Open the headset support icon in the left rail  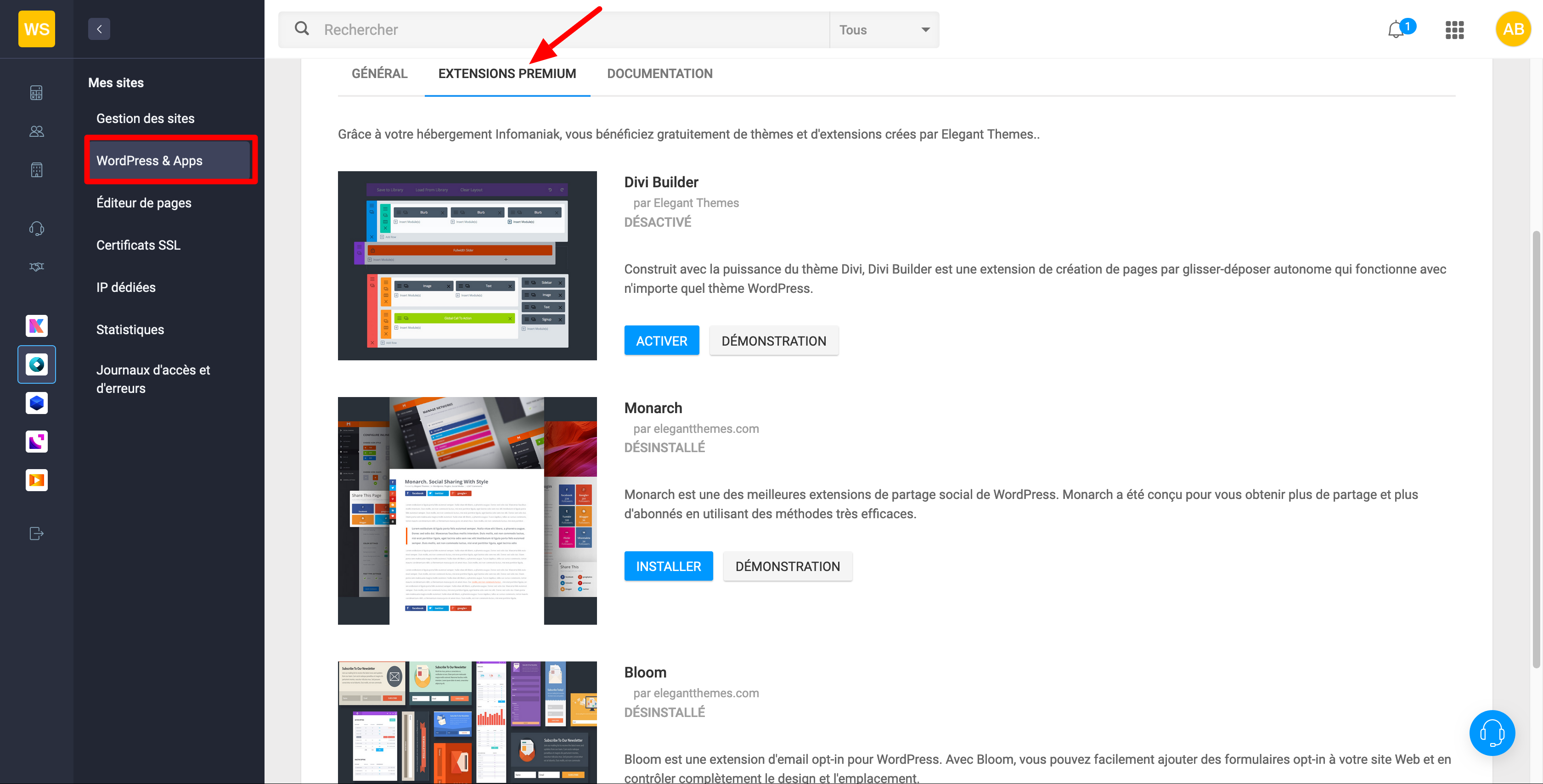(x=37, y=228)
